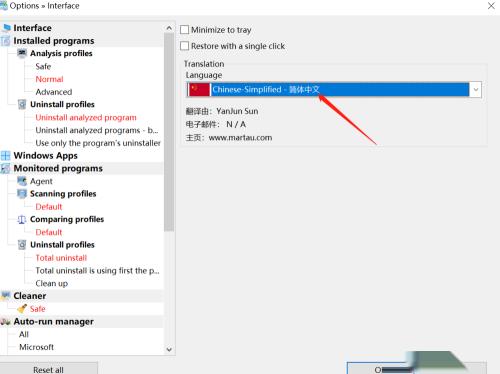Select Default under Scanning profiles
Screen dimensions: 500x374
tap(49, 207)
